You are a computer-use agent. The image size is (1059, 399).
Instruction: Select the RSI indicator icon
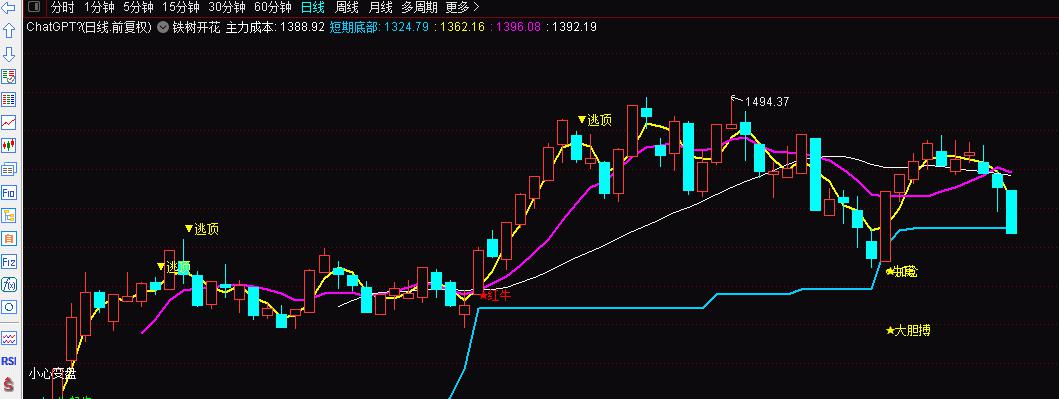click(x=9, y=361)
